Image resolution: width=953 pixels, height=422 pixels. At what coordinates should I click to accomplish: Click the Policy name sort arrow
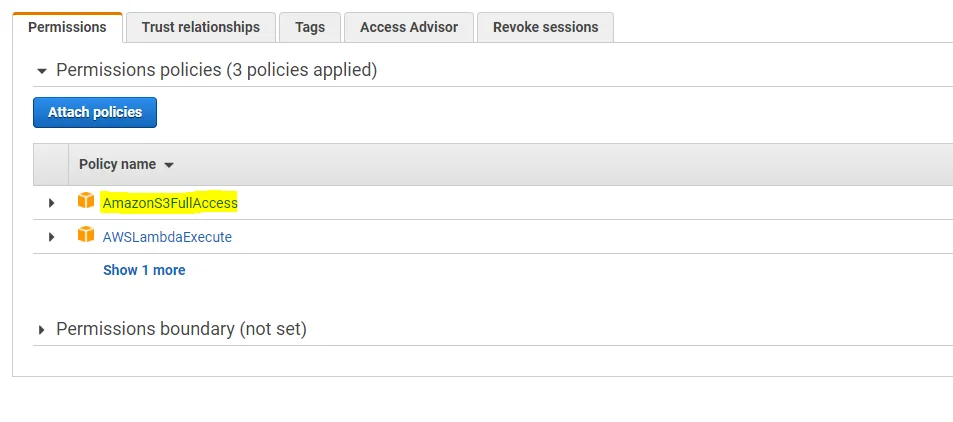(169, 165)
